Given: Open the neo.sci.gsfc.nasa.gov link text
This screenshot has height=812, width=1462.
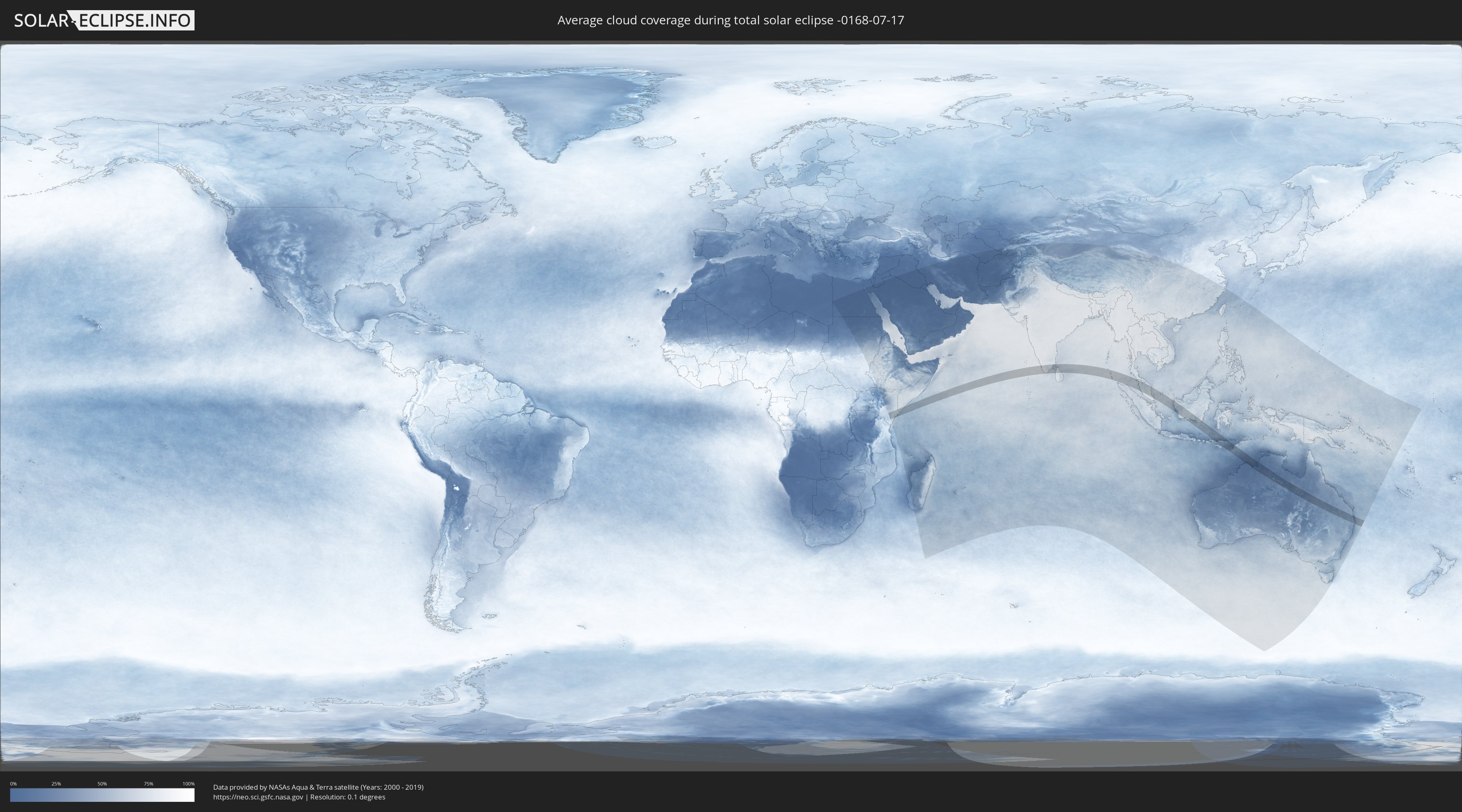Looking at the screenshot, I should 258,797.
